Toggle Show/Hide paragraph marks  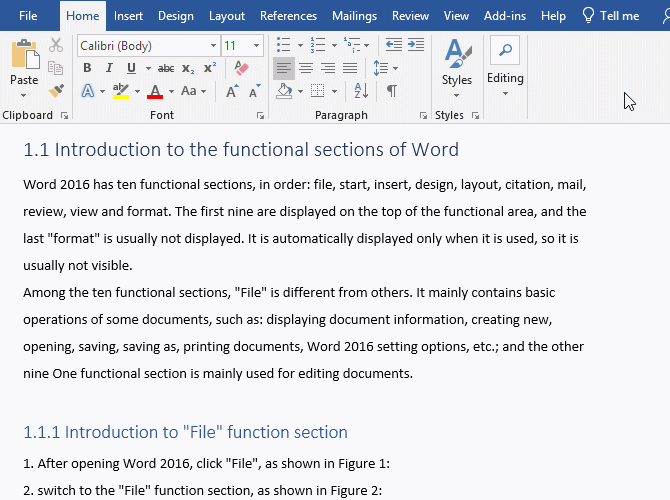pos(391,91)
